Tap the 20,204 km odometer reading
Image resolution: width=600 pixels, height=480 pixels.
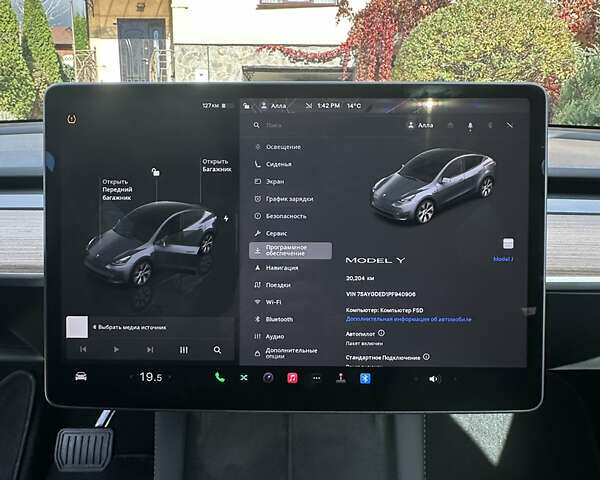[360, 278]
